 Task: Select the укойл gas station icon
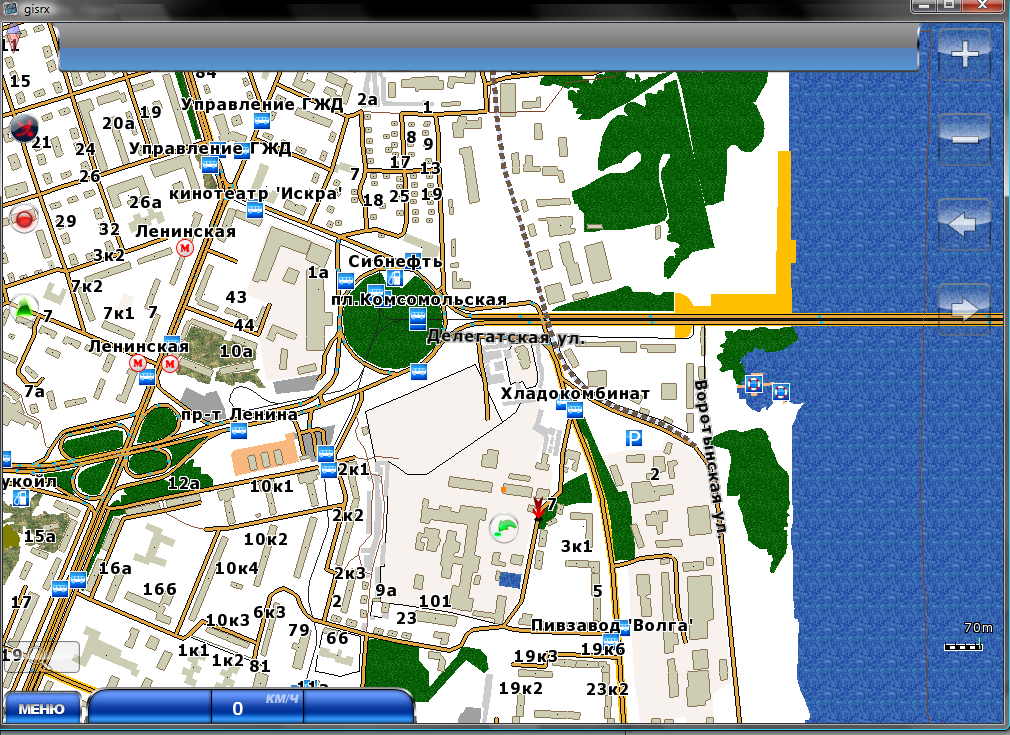(21, 498)
